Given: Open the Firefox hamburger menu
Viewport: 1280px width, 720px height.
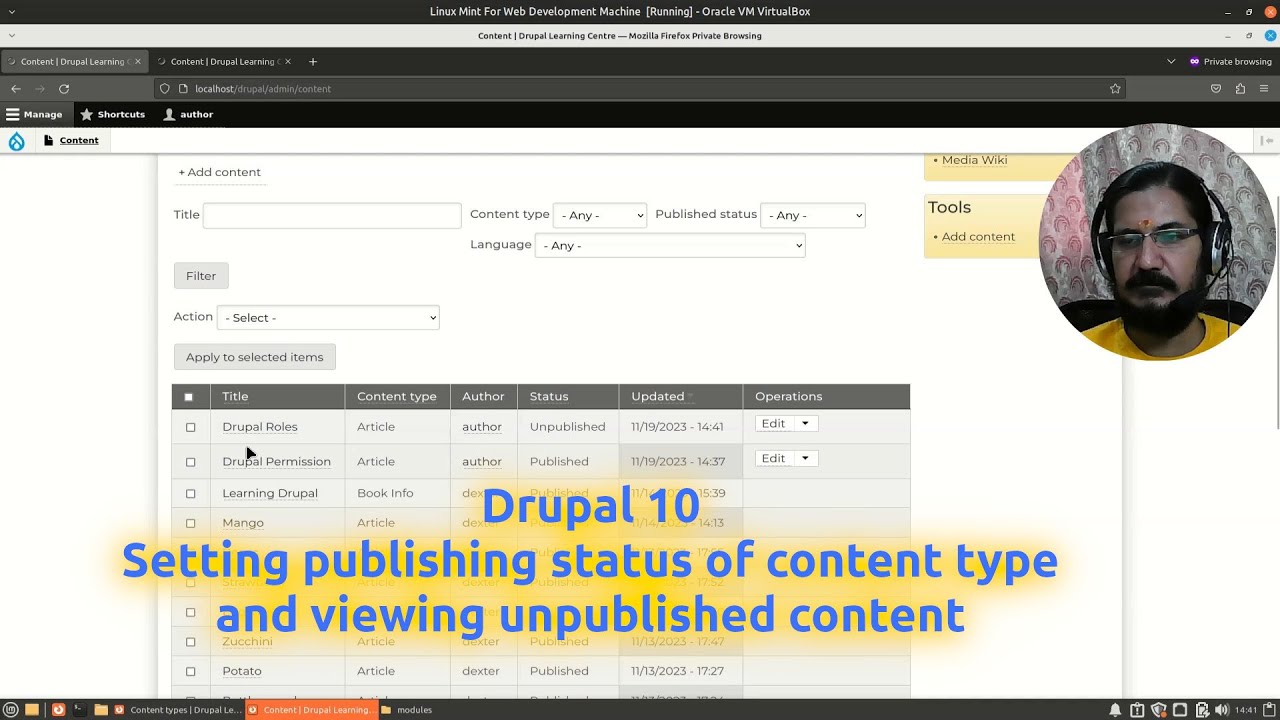Looking at the screenshot, I should coord(1265,89).
